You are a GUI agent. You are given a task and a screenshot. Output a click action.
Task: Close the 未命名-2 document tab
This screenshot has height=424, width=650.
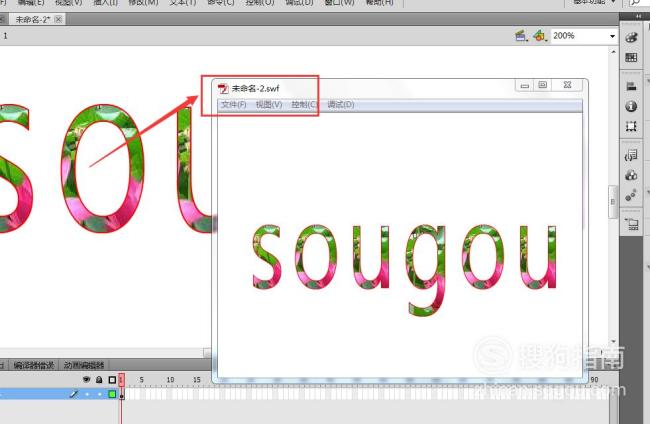59,19
